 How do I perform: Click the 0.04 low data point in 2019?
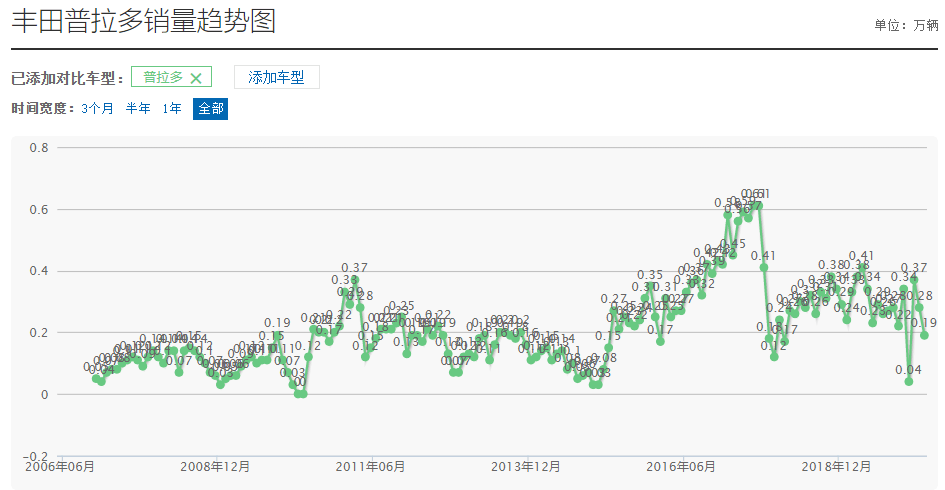909,382
